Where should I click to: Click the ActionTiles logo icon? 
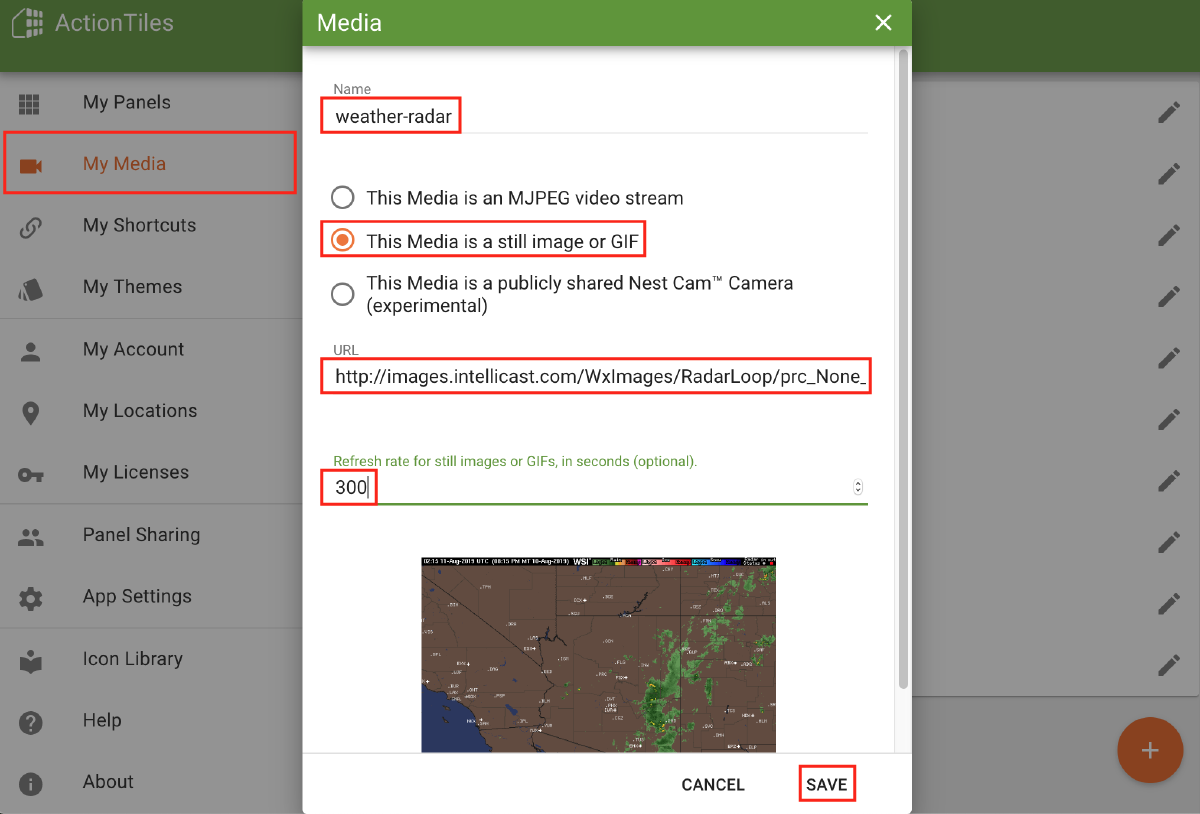pos(28,23)
